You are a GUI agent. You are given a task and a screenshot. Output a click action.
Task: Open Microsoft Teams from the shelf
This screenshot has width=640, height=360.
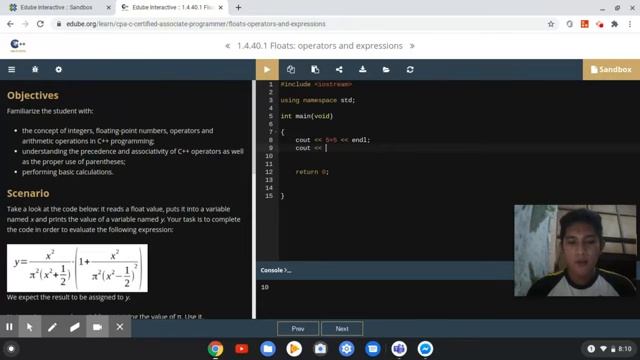[x=399, y=349]
